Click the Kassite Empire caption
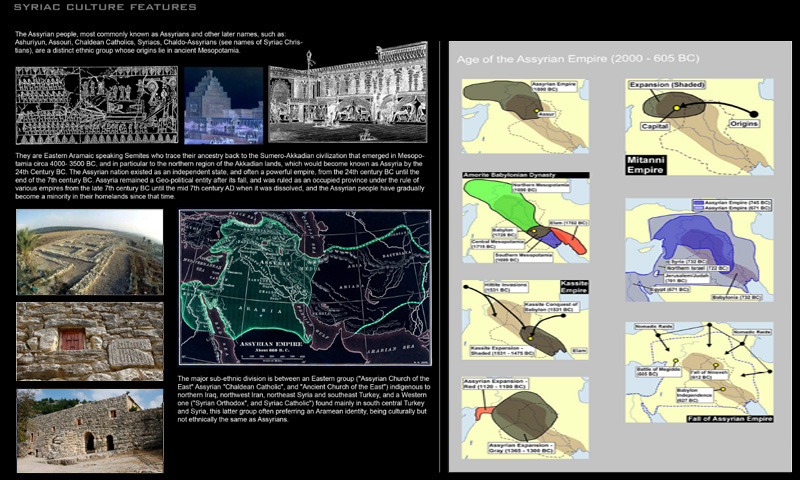Screen dimensions: 800x480 (x=574, y=287)
